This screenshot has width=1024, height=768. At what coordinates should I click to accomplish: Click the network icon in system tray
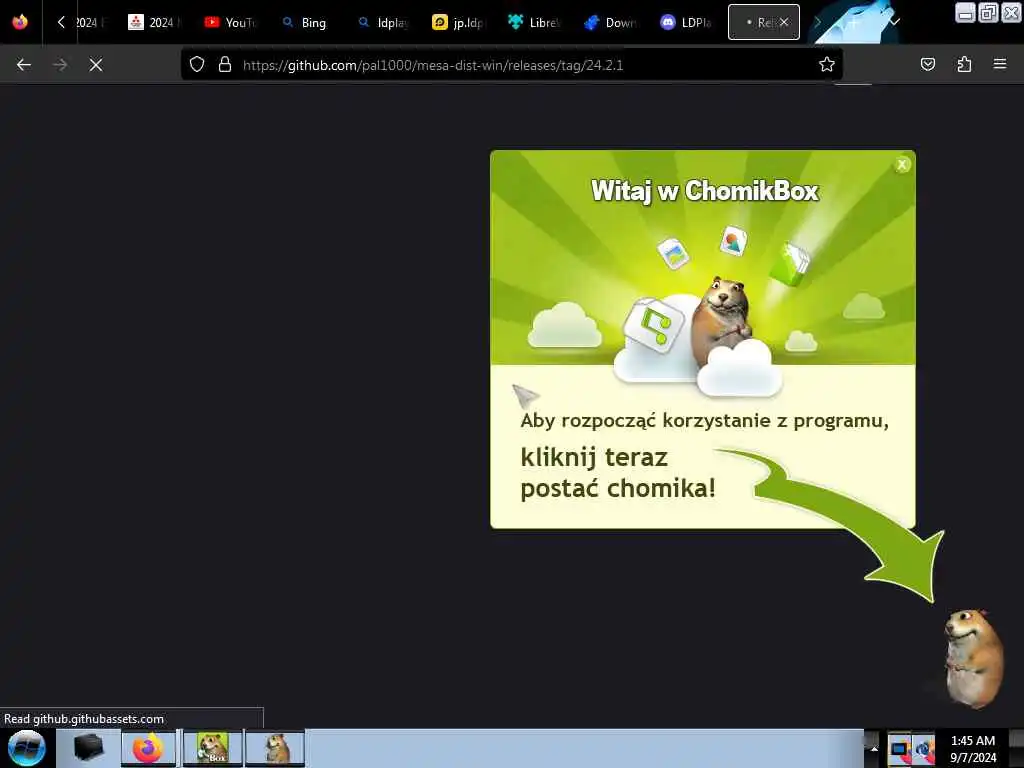[923, 748]
